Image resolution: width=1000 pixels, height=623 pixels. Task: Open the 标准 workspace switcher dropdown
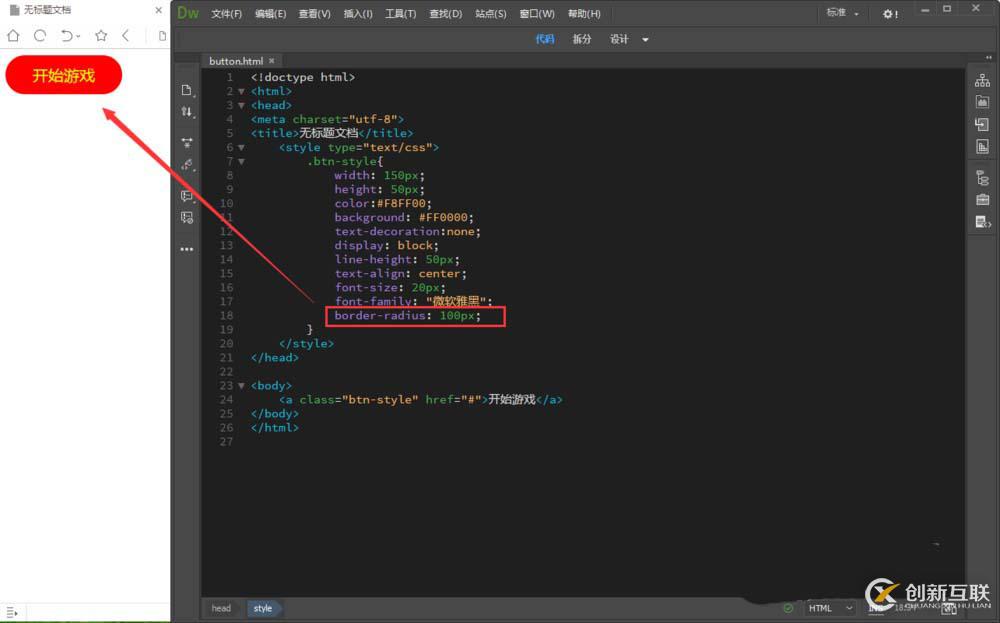coord(843,13)
